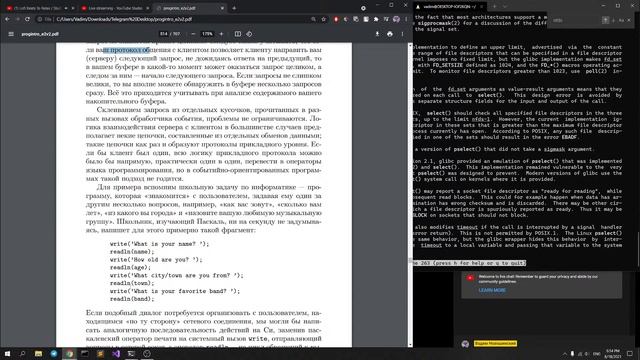Viewport: 640px width, 360px height.
Task: Add a new terminal tab
Action: (x=494, y=7)
